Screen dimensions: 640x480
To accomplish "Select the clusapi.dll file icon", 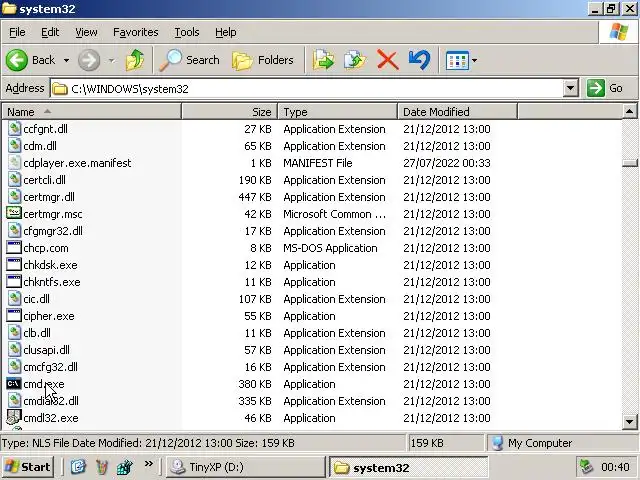I will [14, 350].
